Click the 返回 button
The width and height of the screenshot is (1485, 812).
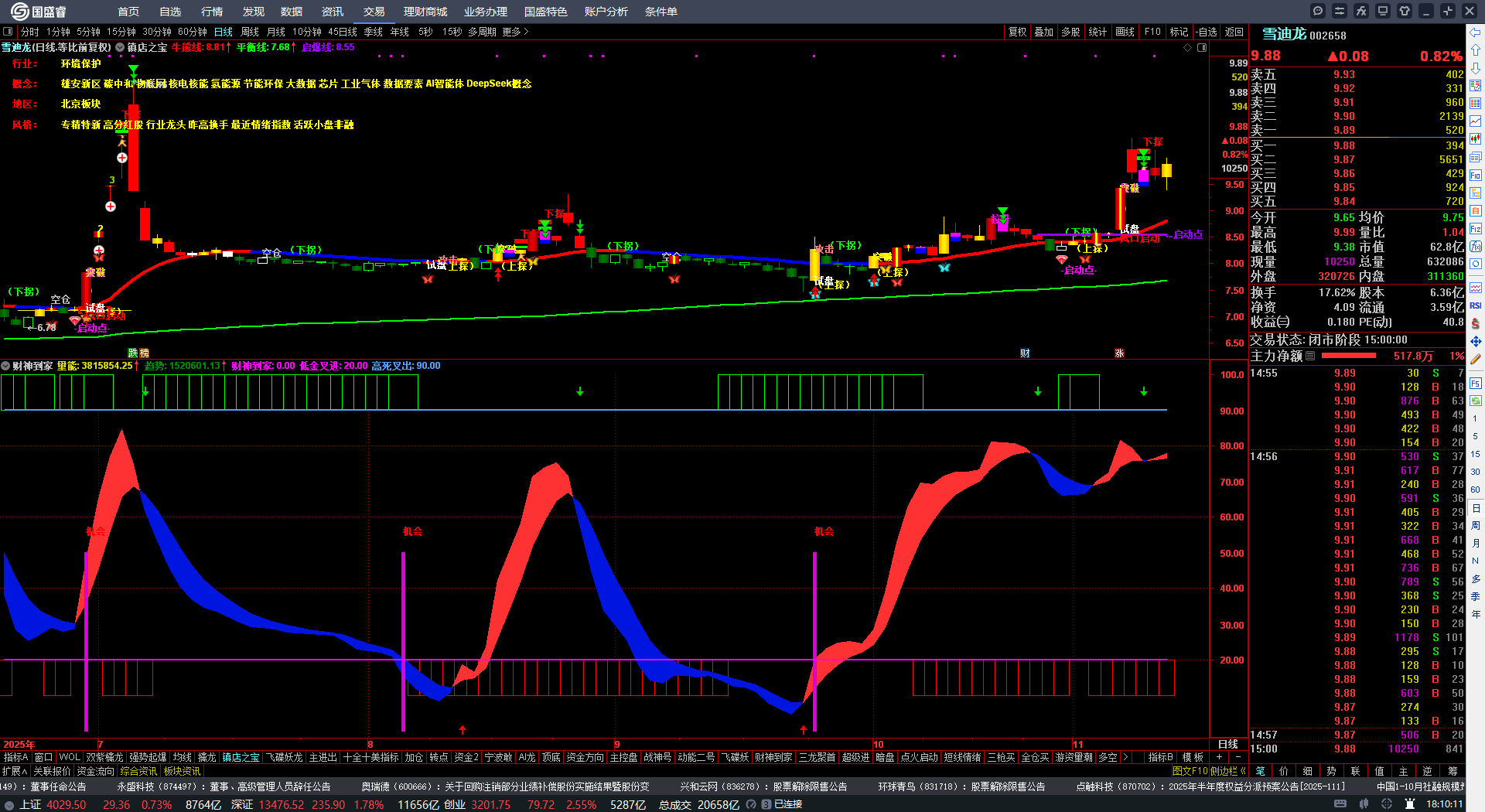[x=1234, y=32]
